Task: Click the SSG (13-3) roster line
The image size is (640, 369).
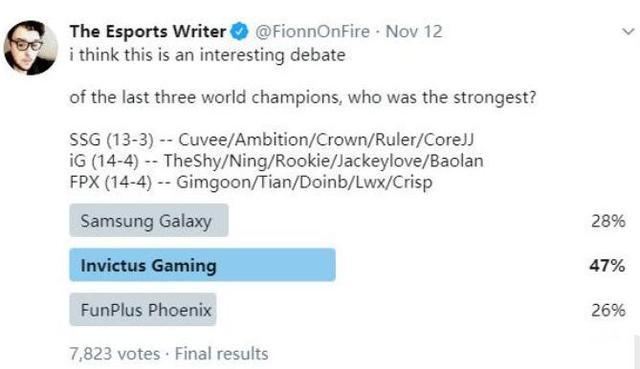Action: pyautogui.click(x=272, y=140)
